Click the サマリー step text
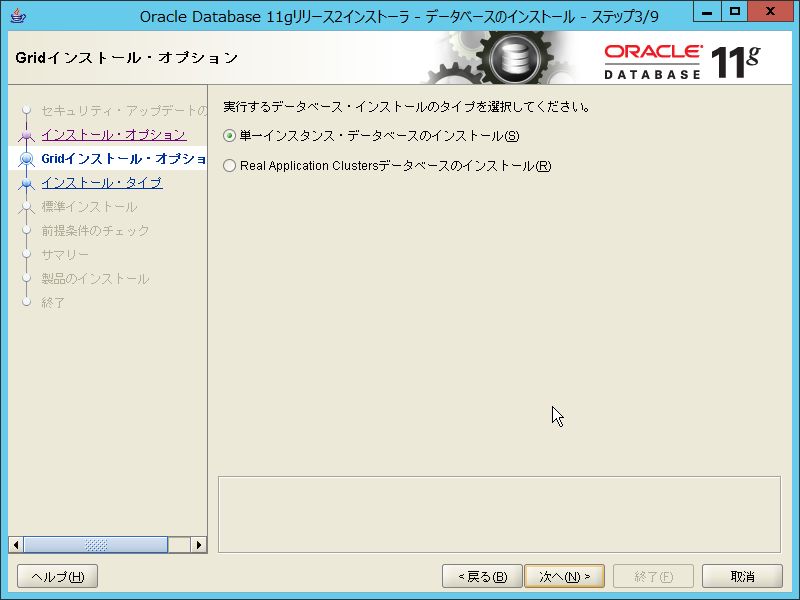This screenshot has height=600, width=800. tap(65, 255)
